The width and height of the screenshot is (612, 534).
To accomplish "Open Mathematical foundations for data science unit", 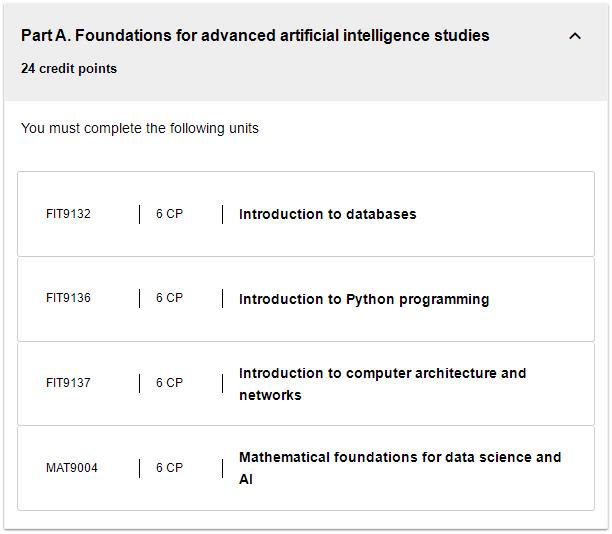I will pyautogui.click(x=400, y=468).
